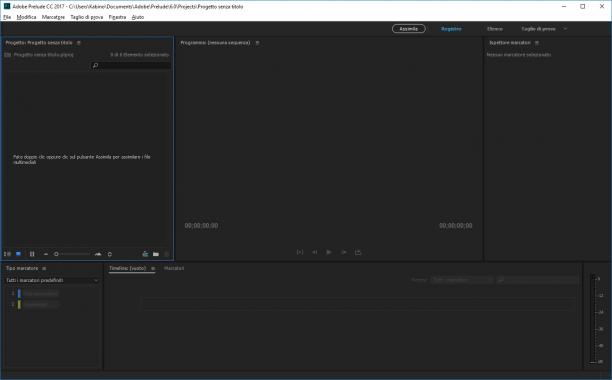Viewport: 612px width, 380px height.
Task: Open the Aiuto menu
Action: coord(138,17)
